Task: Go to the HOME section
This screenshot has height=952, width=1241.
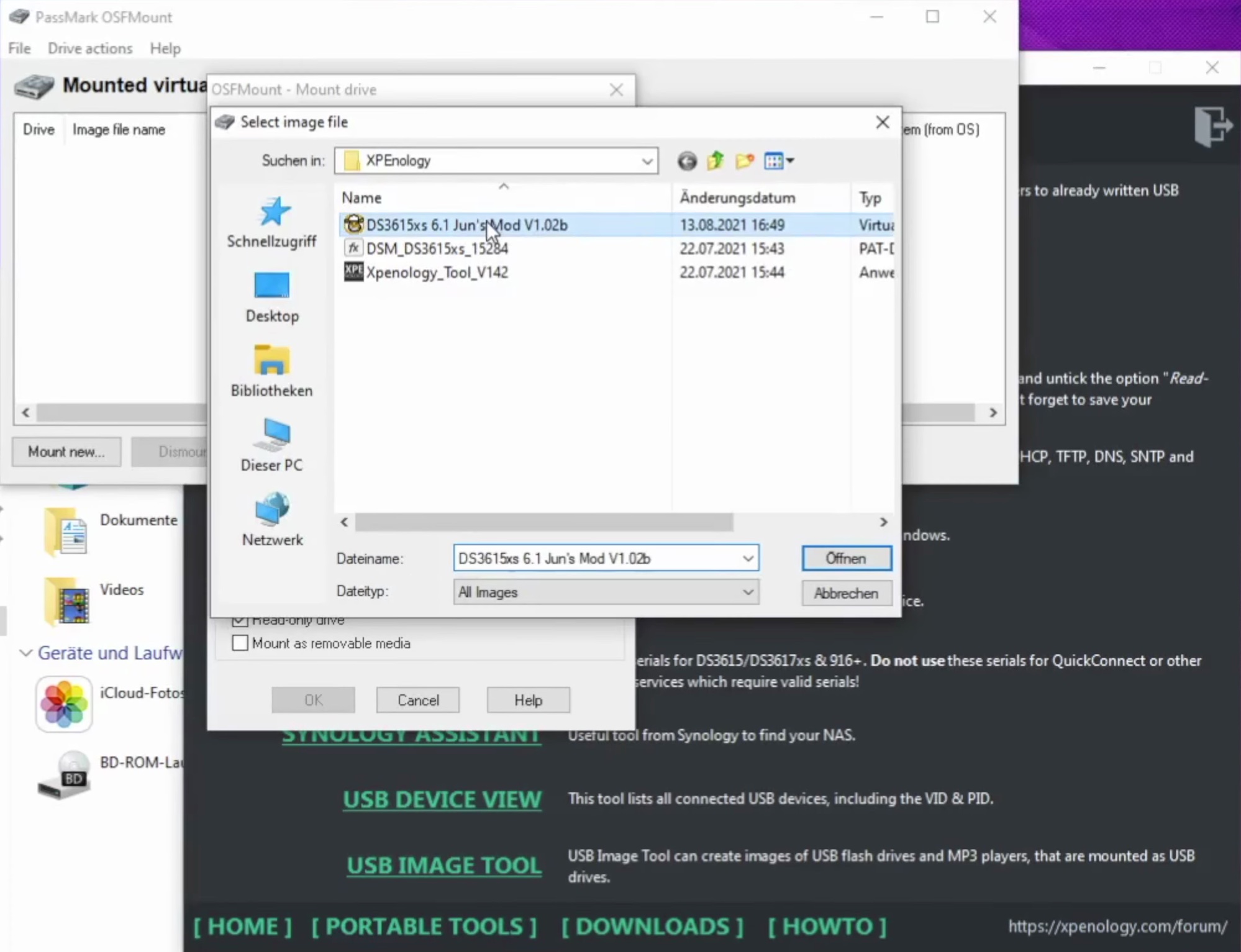Action: [x=242, y=927]
